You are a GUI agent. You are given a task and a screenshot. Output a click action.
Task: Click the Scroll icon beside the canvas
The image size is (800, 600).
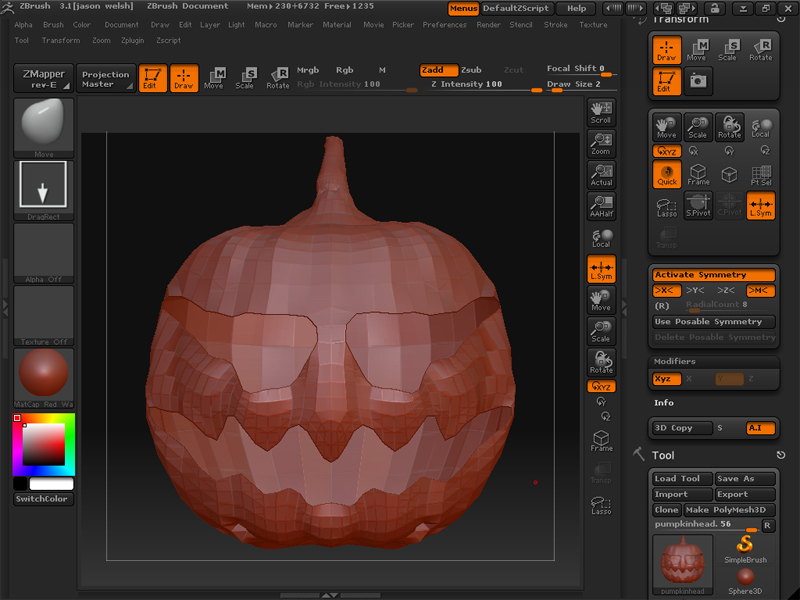[601, 112]
